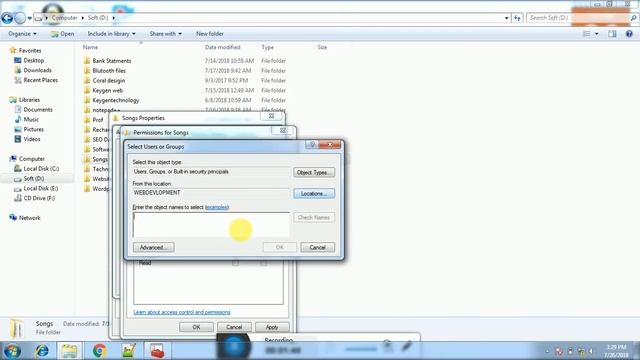
Task: Sort by the Size column header
Action: point(322,47)
